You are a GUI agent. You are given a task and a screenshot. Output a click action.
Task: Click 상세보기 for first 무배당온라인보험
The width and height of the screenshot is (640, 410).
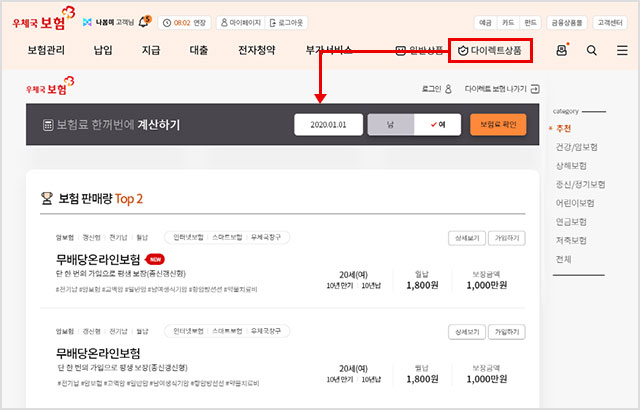pyautogui.click(x=467, y=238)
